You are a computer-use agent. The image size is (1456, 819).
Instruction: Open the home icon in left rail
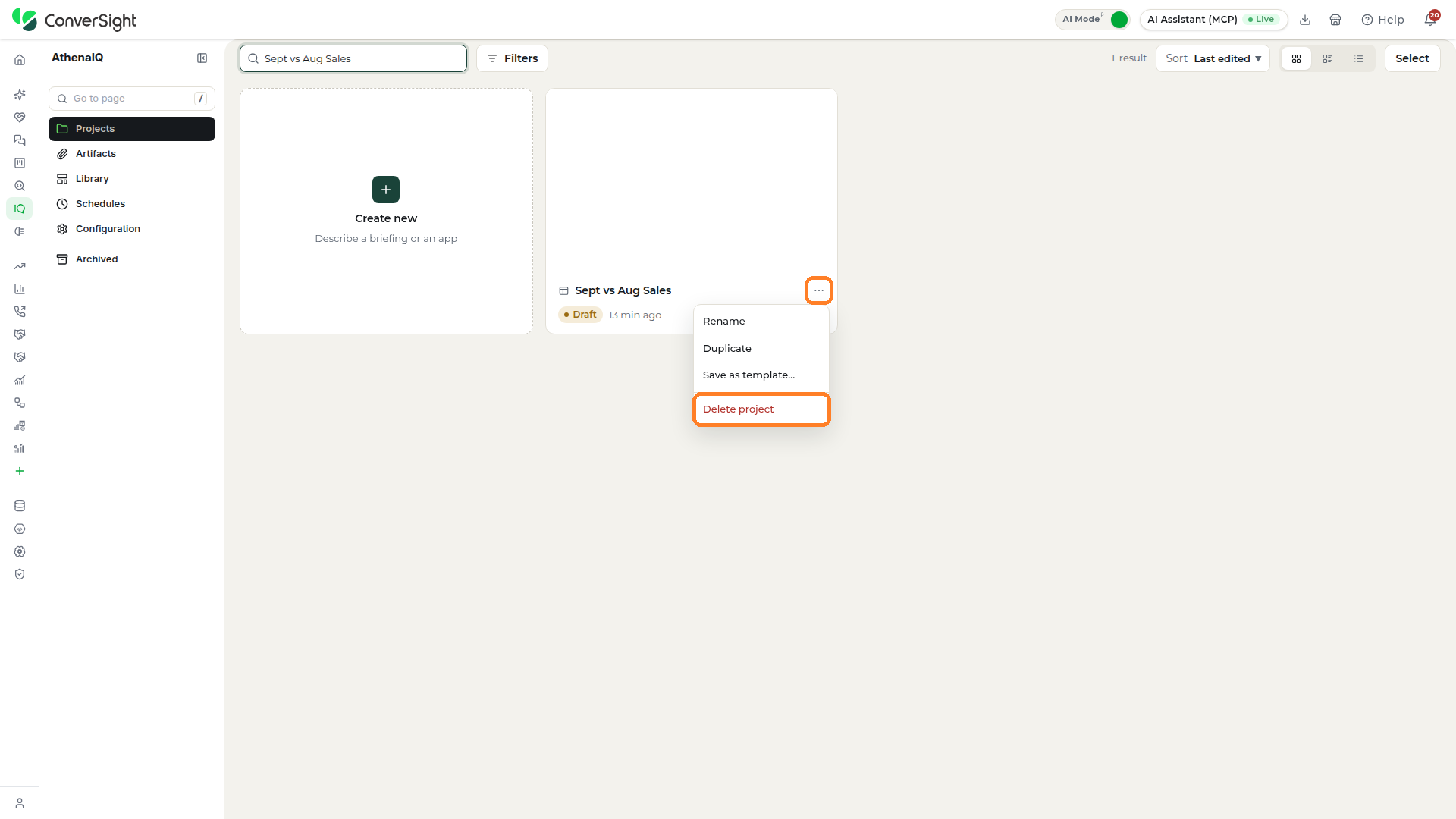click(20, 60)
